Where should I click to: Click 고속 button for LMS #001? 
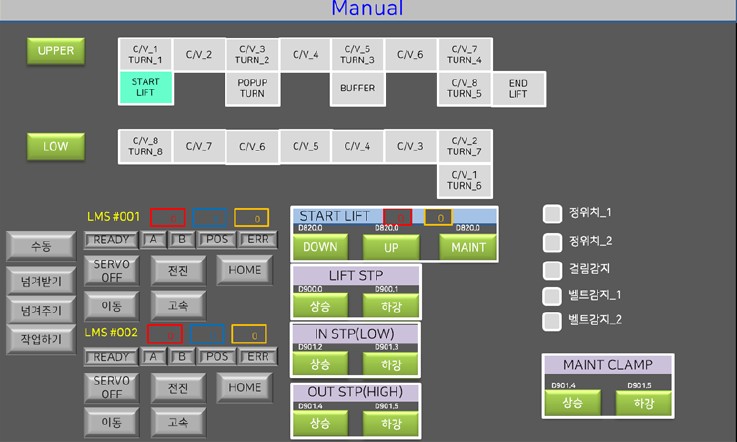(x=178, y=306)
